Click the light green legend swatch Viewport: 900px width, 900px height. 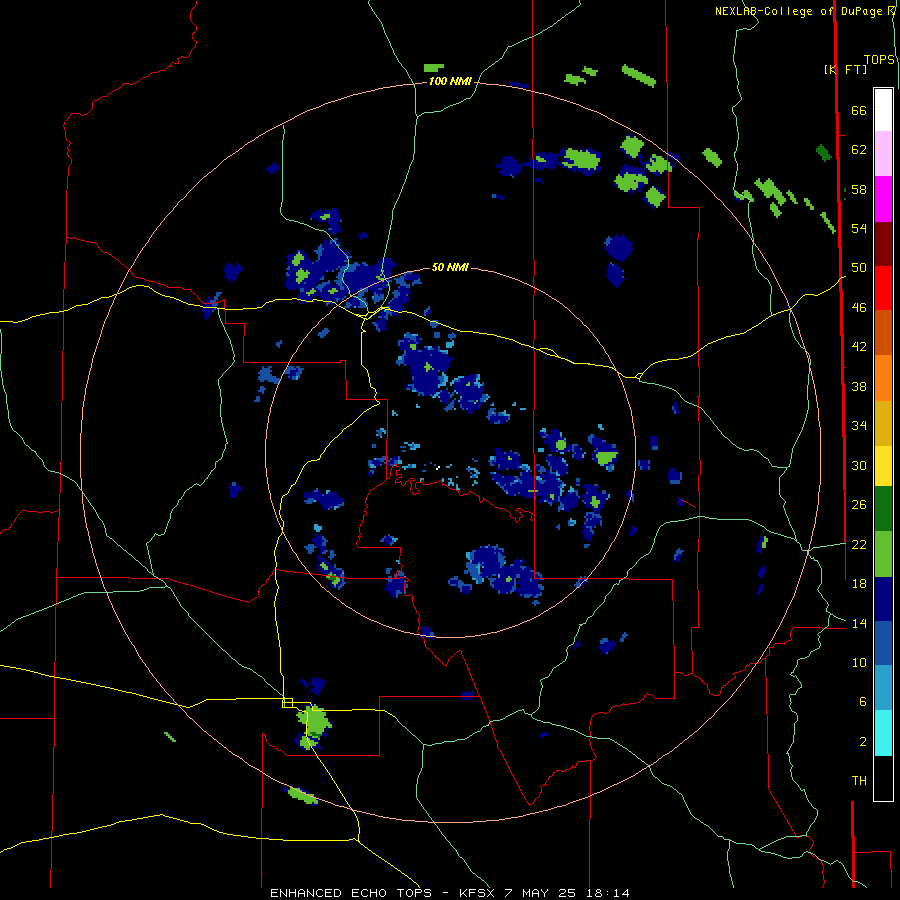(883, 554)
